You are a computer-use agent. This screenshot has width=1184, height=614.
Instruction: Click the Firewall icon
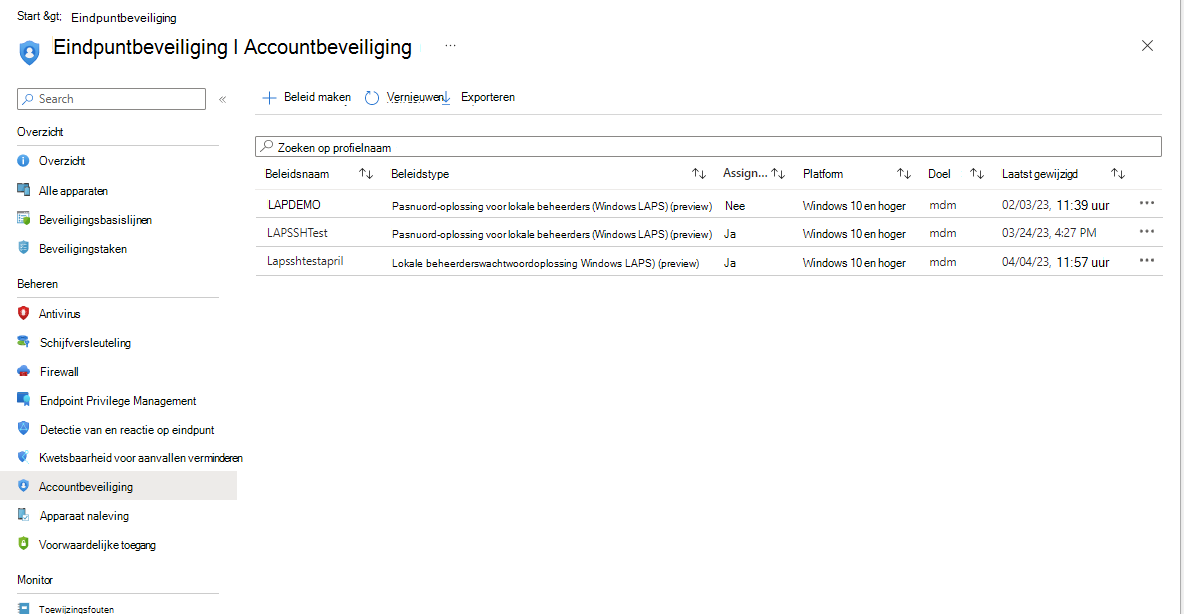click(23, 371)
